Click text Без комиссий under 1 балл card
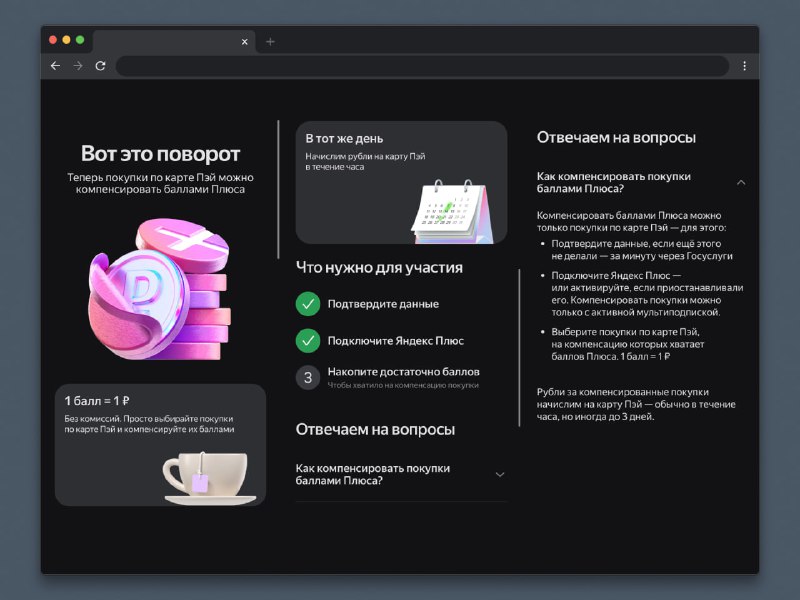The width and height of the screenshot is (800, 600). (x=149, y=424)
